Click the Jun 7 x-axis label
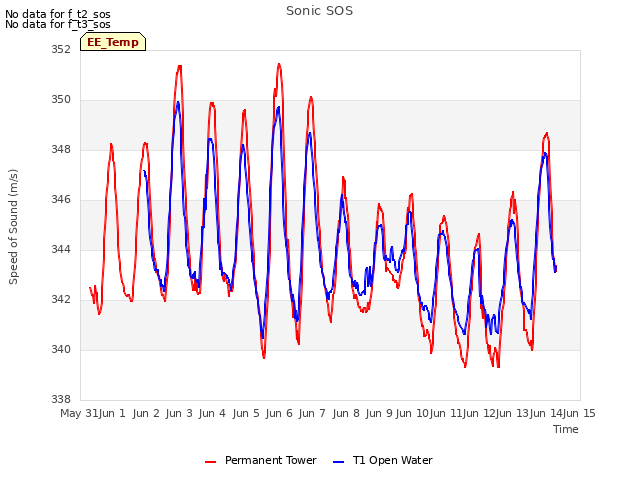Image resolution: width=640 pixels, height=480 pixels. [312, 413]
